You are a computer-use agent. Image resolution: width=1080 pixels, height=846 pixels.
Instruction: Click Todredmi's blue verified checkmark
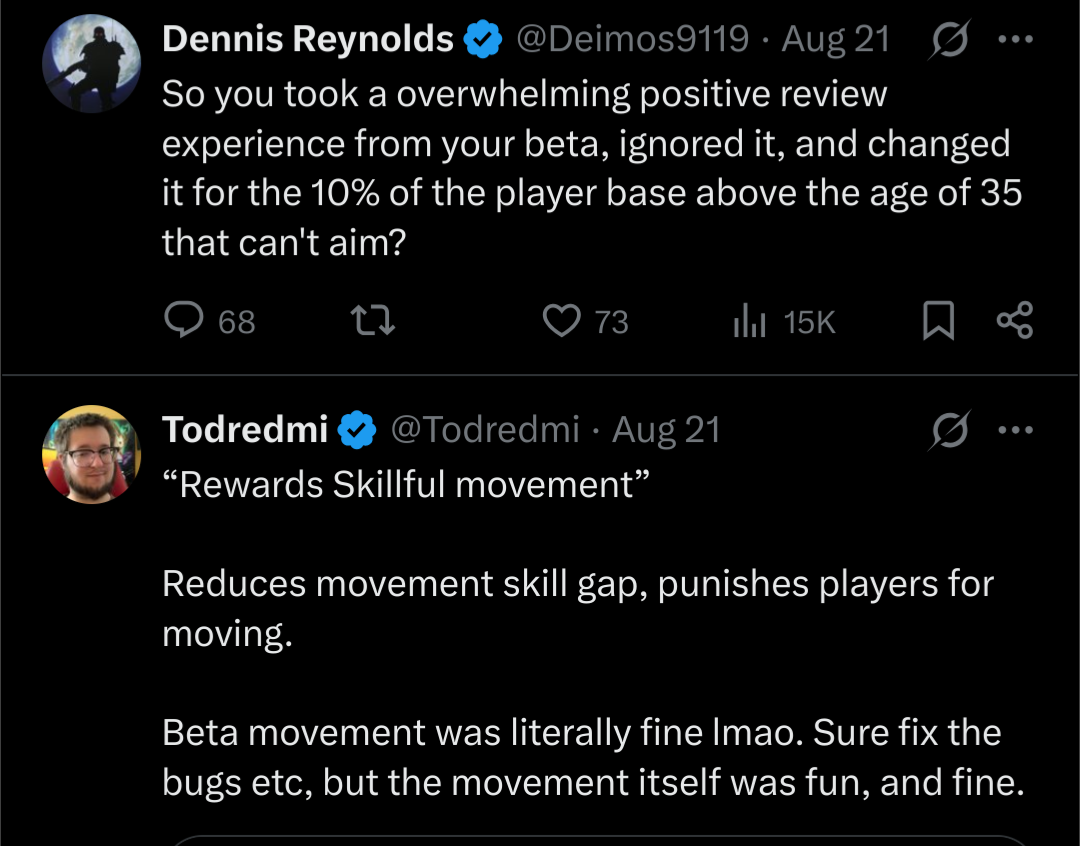click(356, 430)
